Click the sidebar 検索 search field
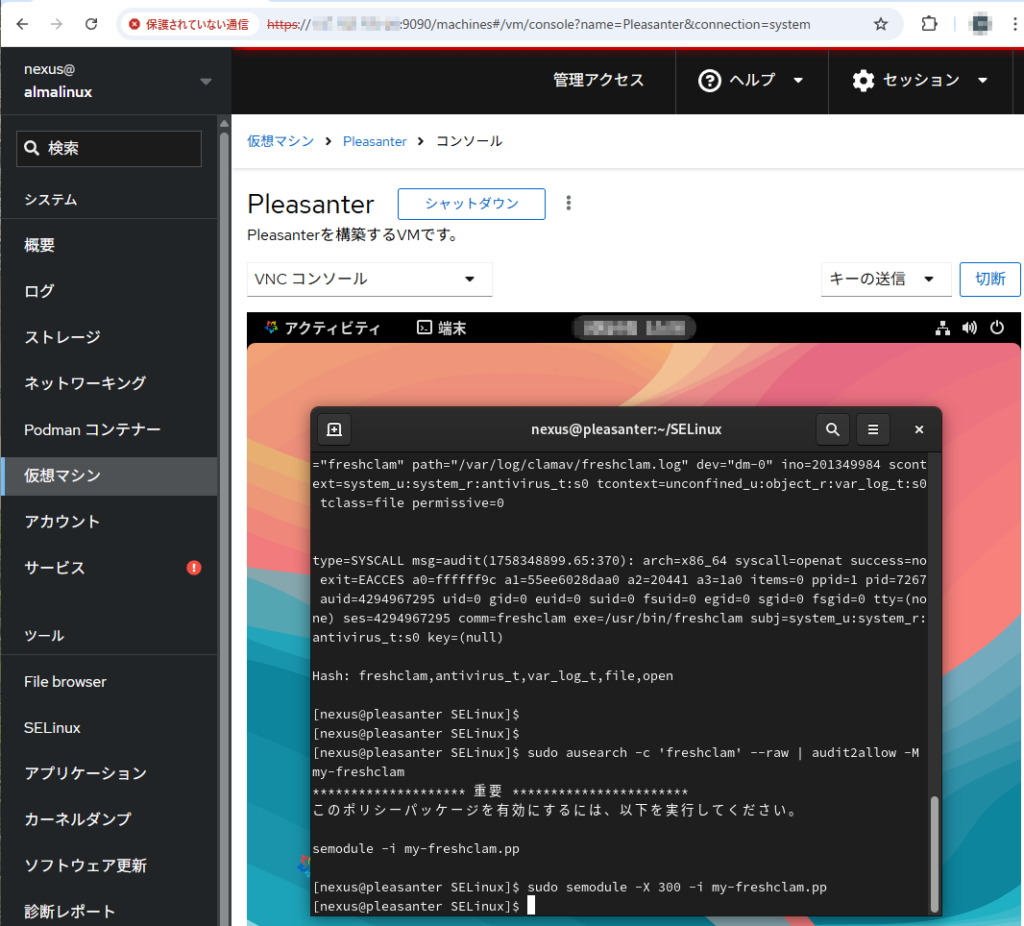Screen dimensions: 1024x926 click(x=109, y=148)
